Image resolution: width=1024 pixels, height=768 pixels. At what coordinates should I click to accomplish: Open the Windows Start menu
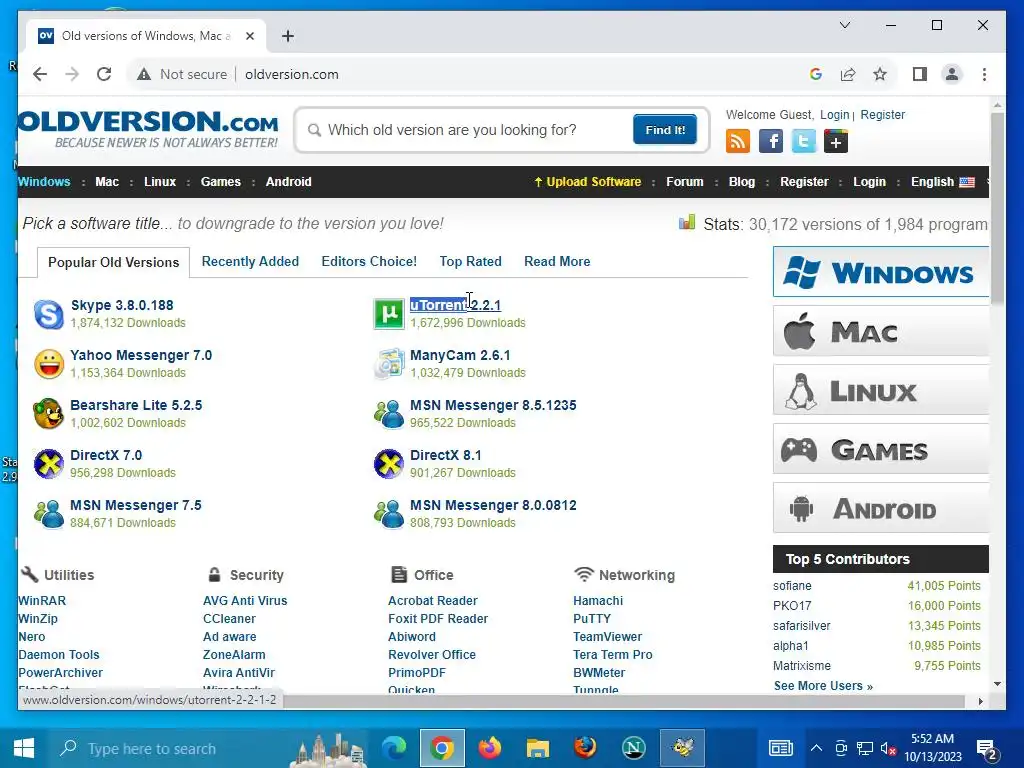[24, 748]
